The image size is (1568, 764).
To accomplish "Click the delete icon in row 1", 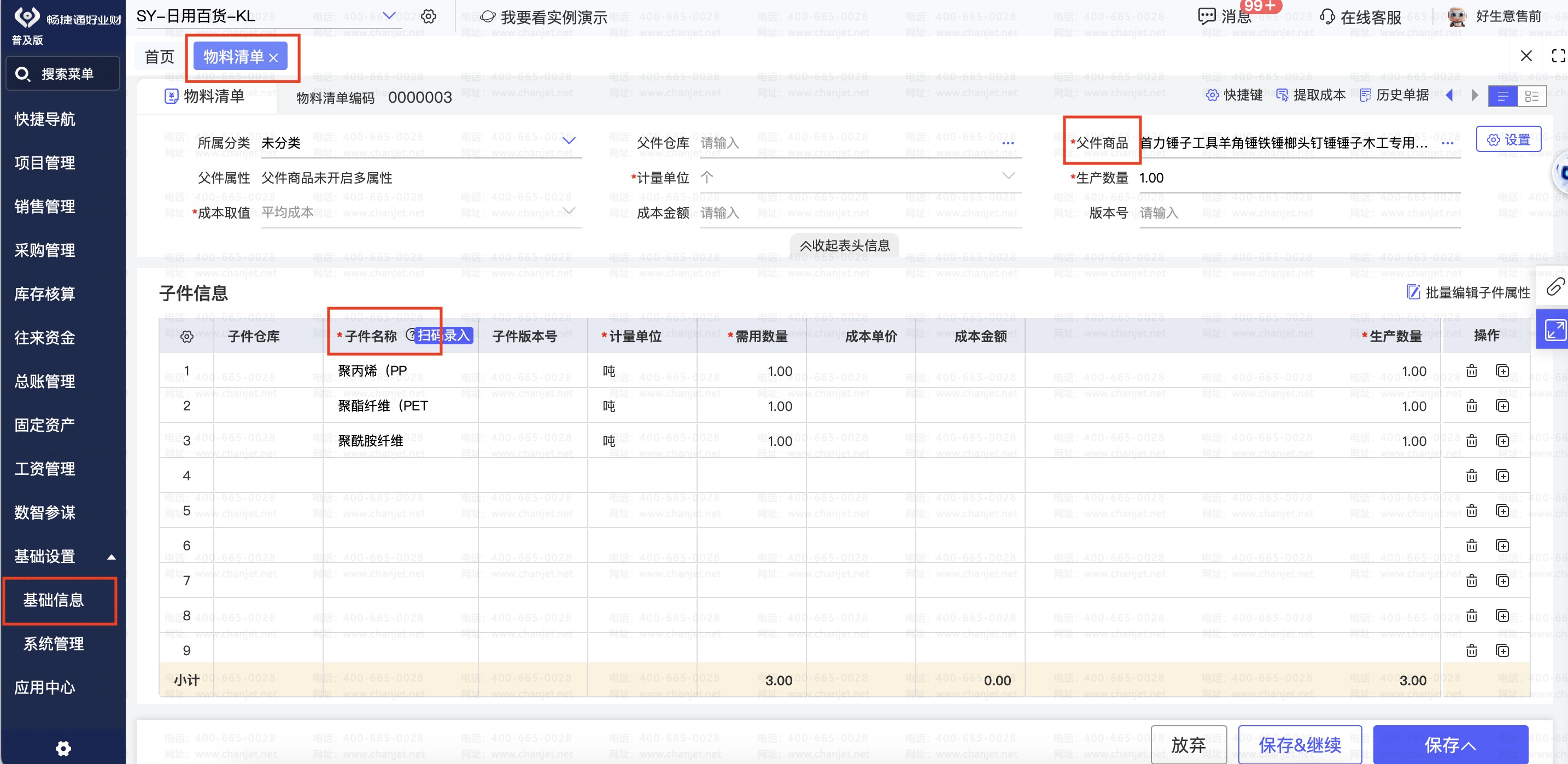I will point(1471,371).
